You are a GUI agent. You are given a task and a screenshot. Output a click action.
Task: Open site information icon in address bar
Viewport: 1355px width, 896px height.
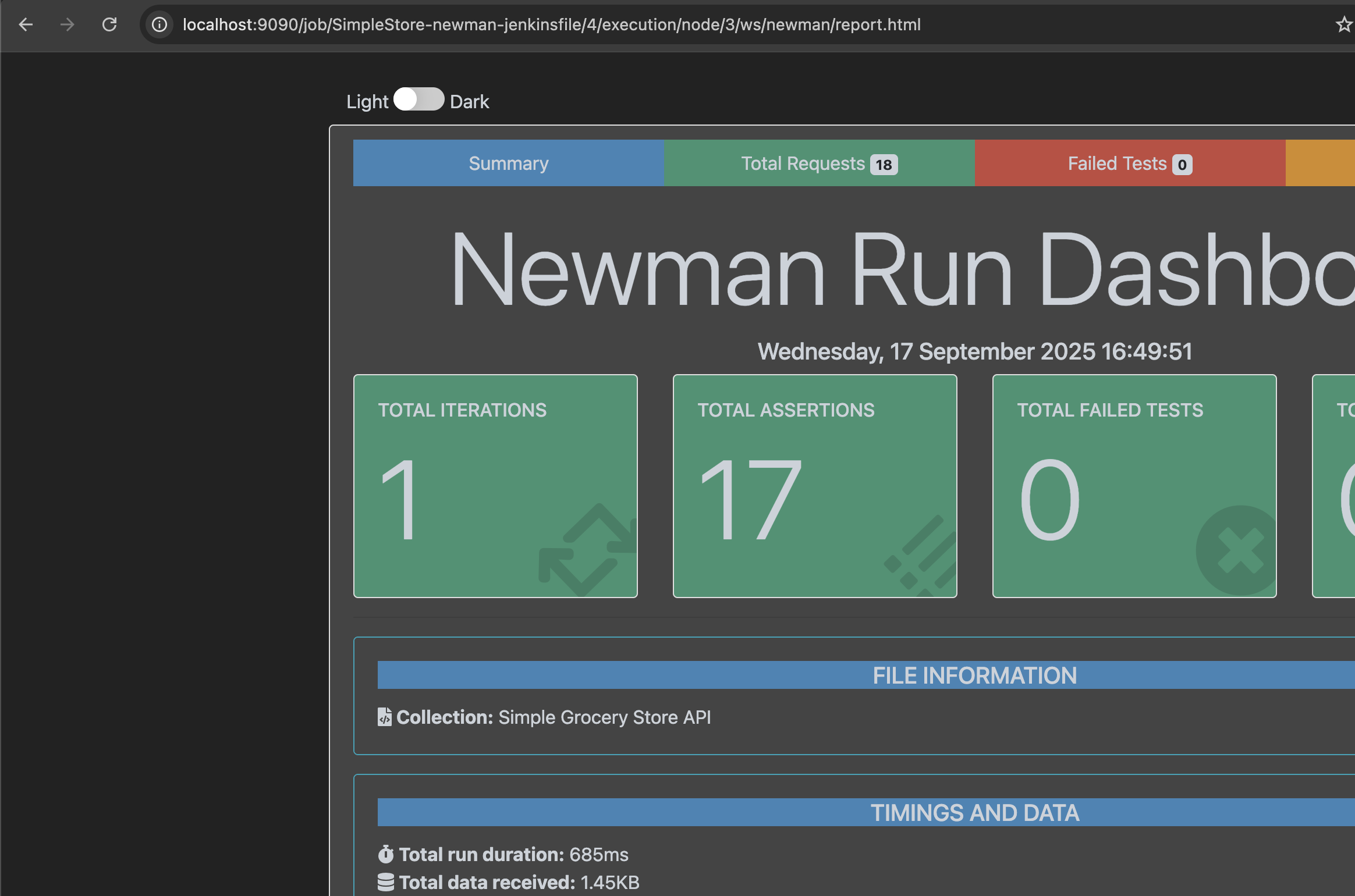[159, 24]
